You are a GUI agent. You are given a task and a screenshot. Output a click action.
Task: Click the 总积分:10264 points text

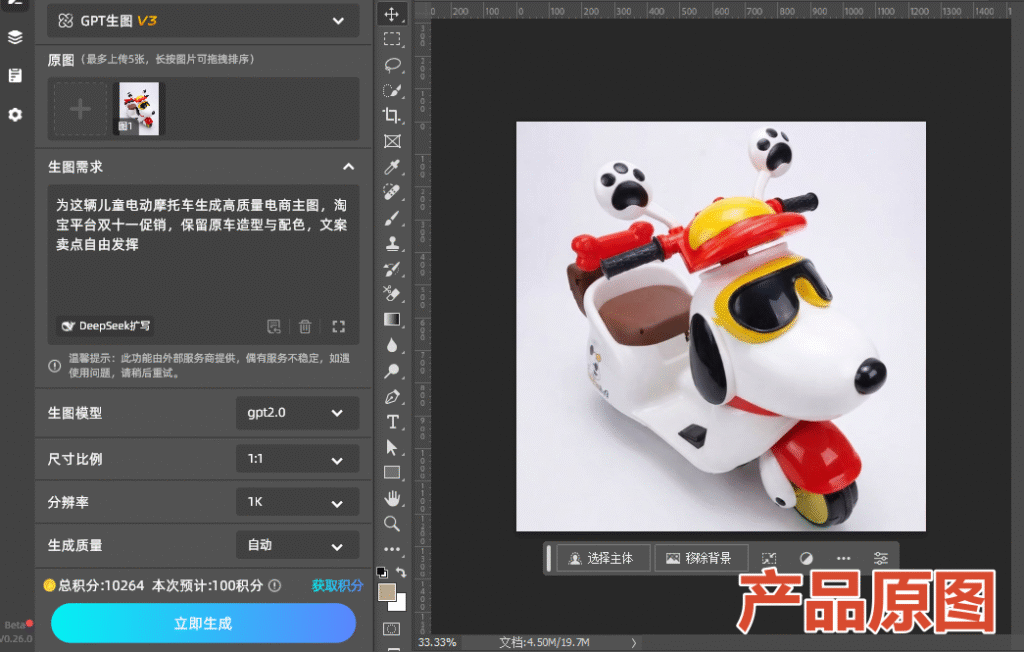tap(101, 585)
